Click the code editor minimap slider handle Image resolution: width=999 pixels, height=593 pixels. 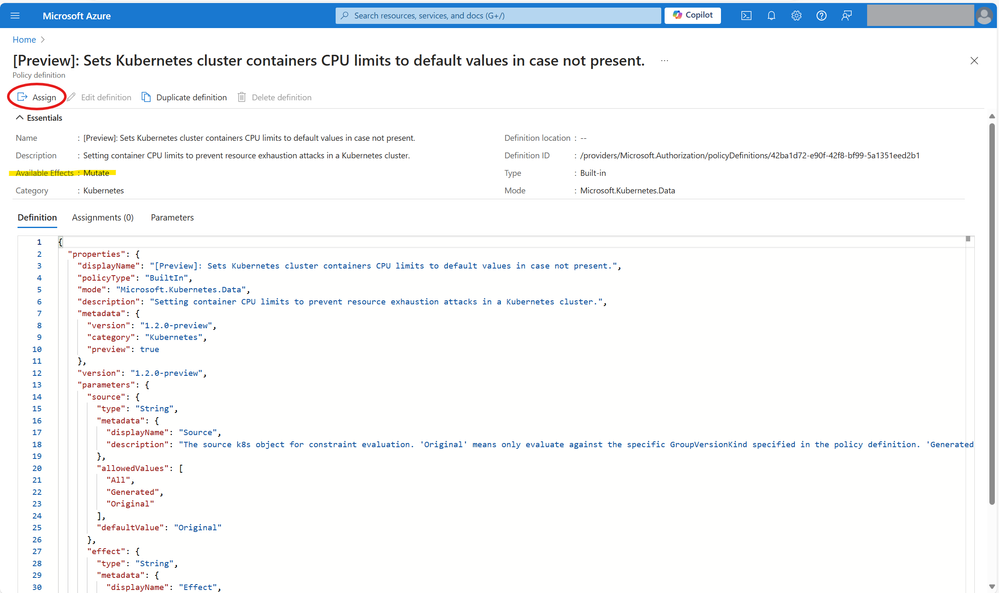[x=968, y=239]
